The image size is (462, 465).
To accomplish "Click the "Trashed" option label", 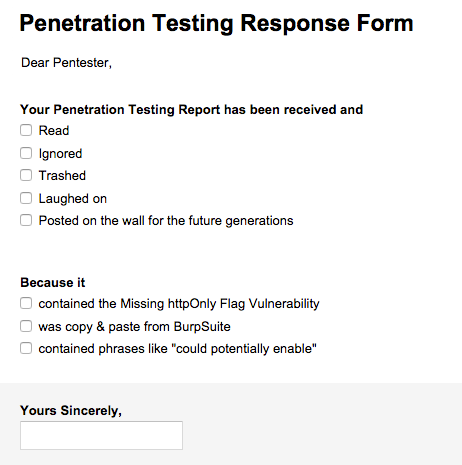I will (62, 176).
